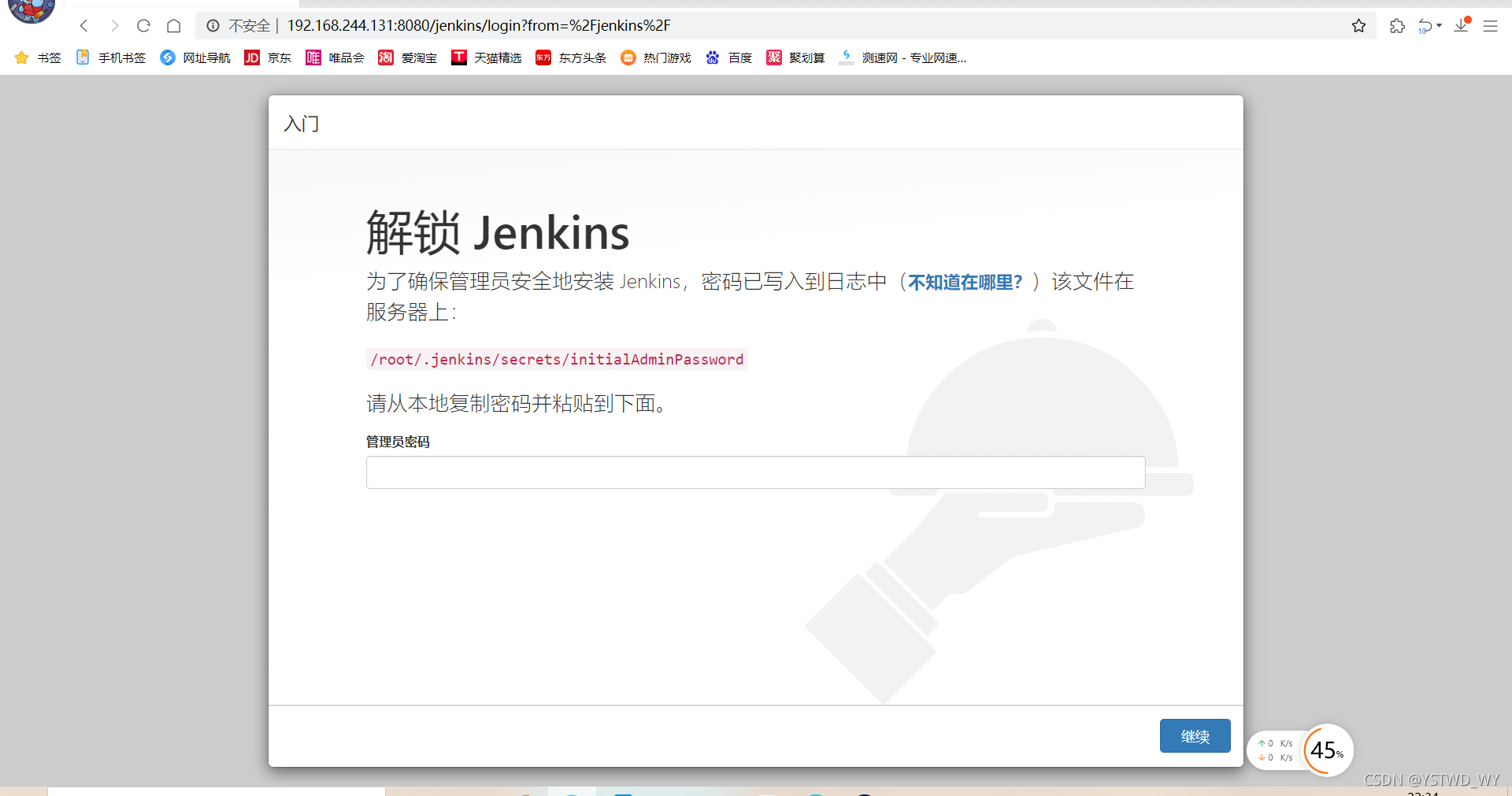Open the extensions puzzle icon
The image size is (1512, 796).
pyautogui.click(x=1397, y=26)
